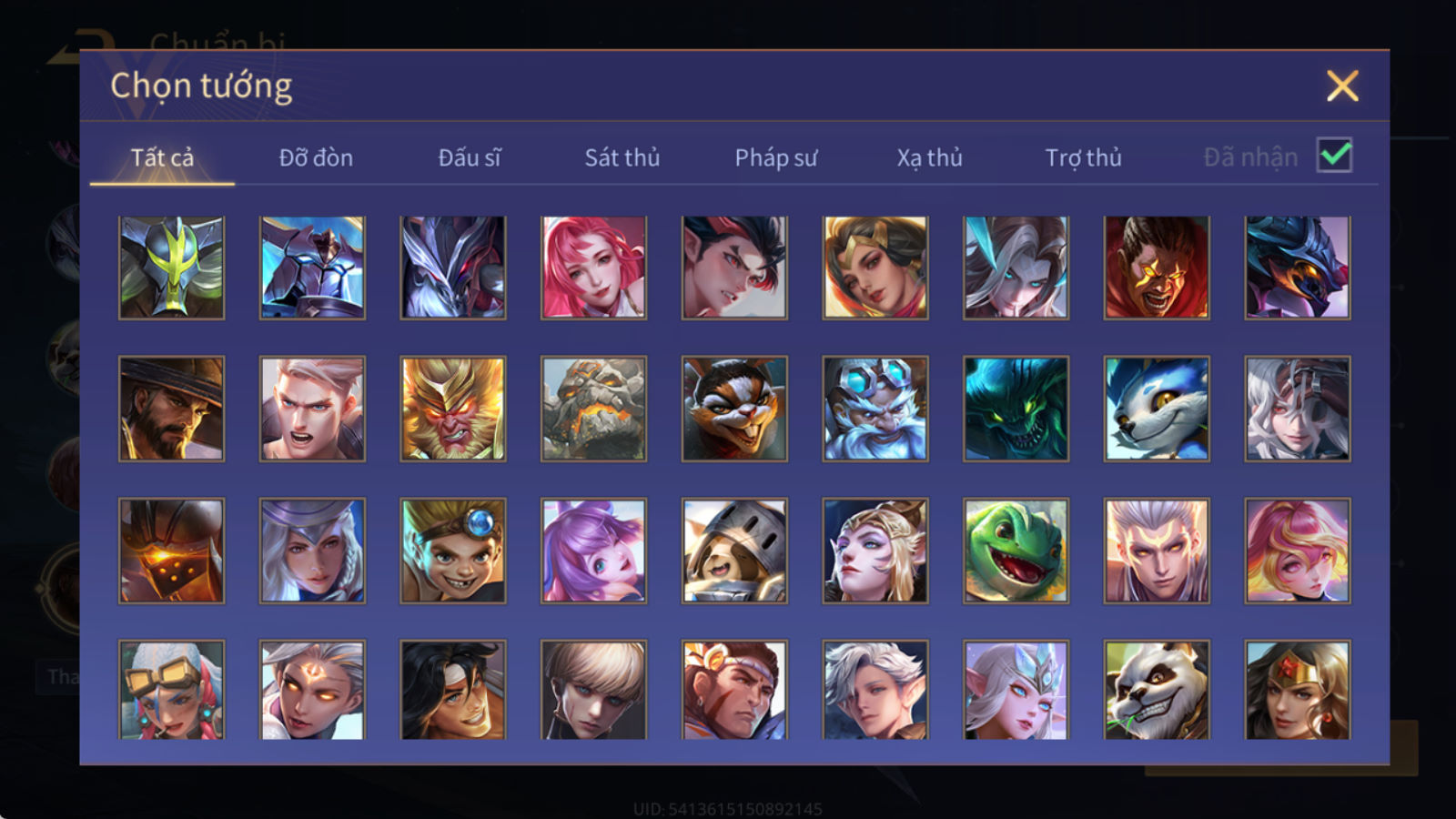Pick the white-bearded dwarf with goggles
Image resolution: width=1456 pixels, height=819 pixels.
(875, 409)
